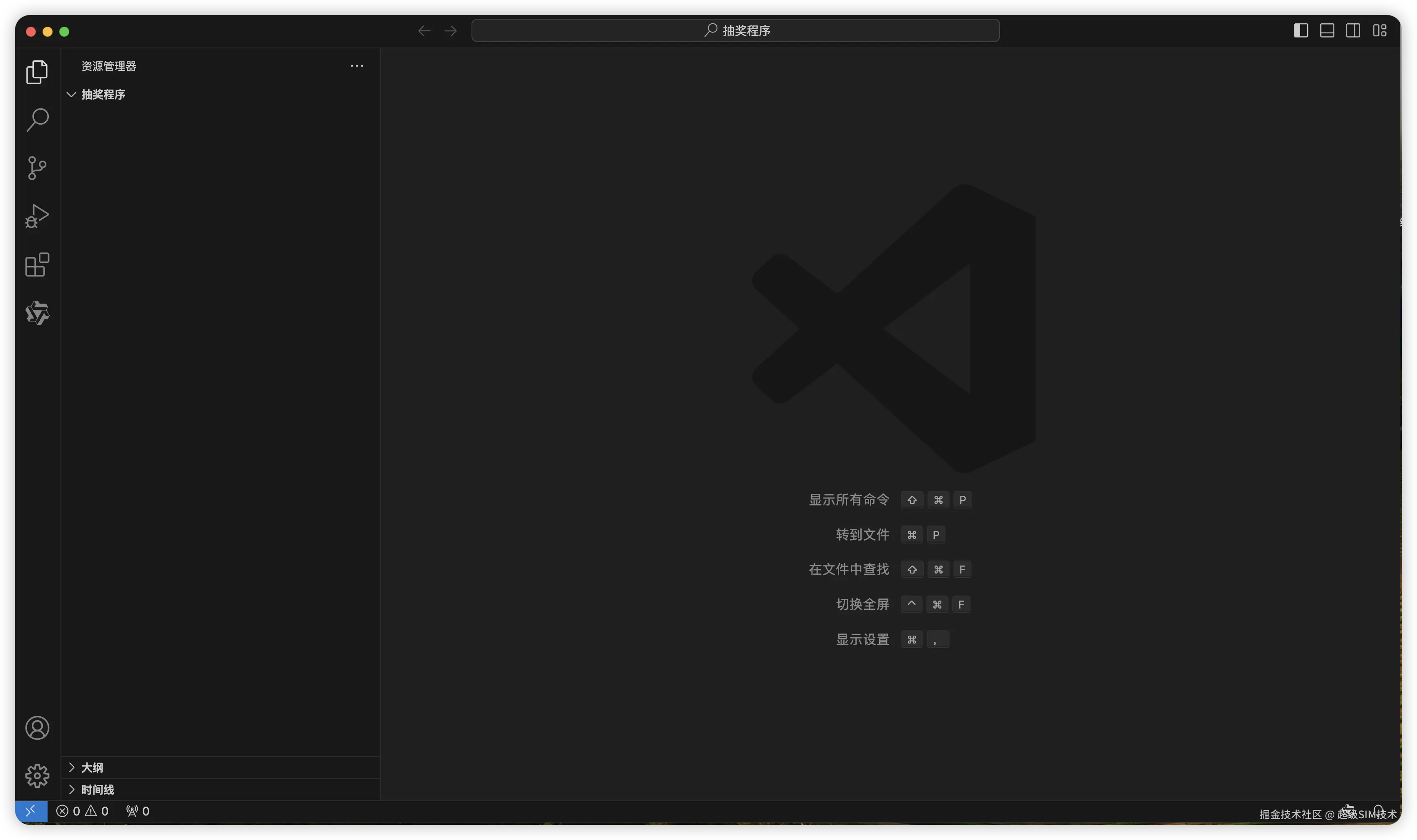Toggle the secondary side bar

[1353, 30]
